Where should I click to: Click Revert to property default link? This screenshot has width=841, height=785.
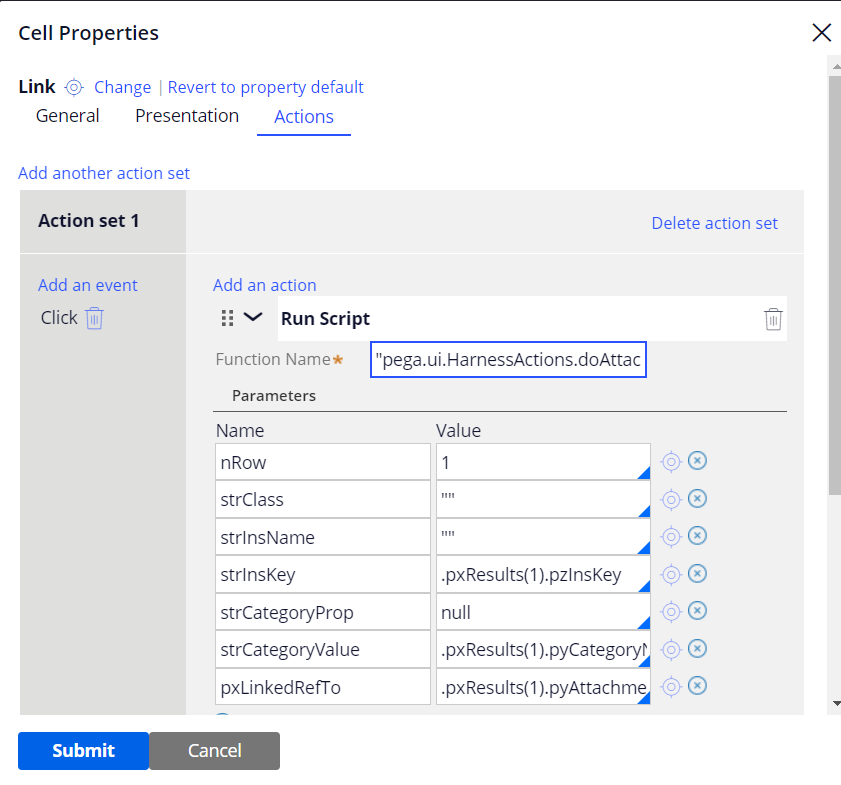(x=266, y=87)
